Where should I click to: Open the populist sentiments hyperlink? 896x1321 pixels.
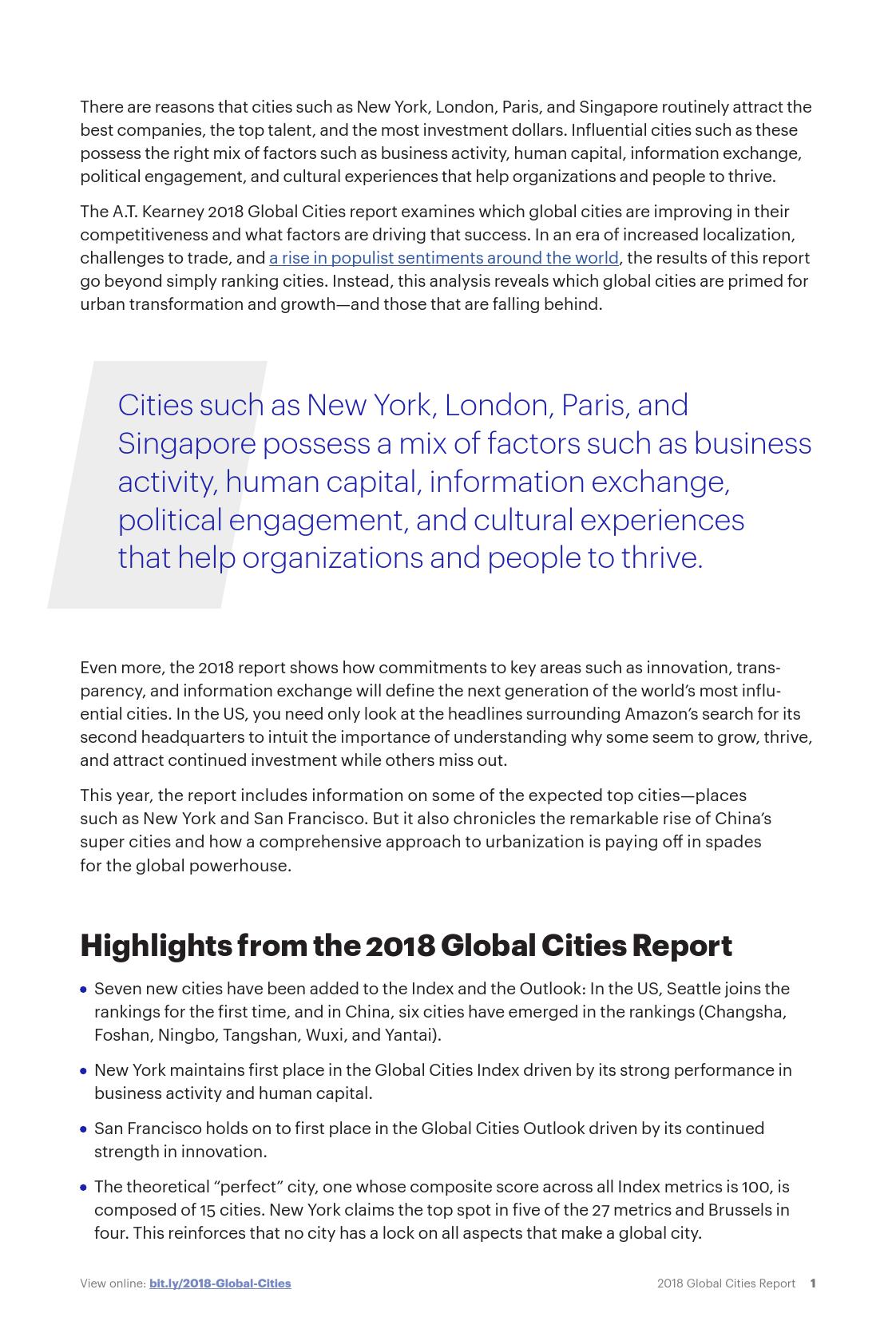tap(443, 258)
